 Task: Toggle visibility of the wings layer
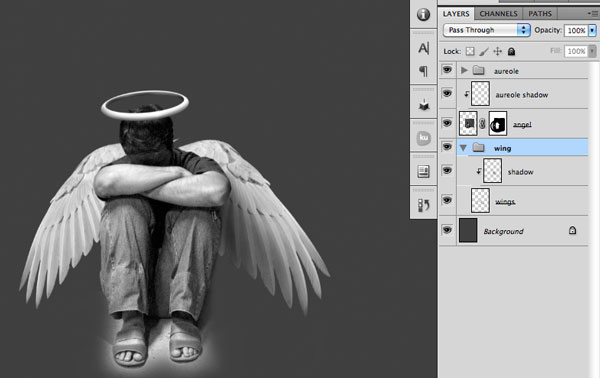point(447,200)
